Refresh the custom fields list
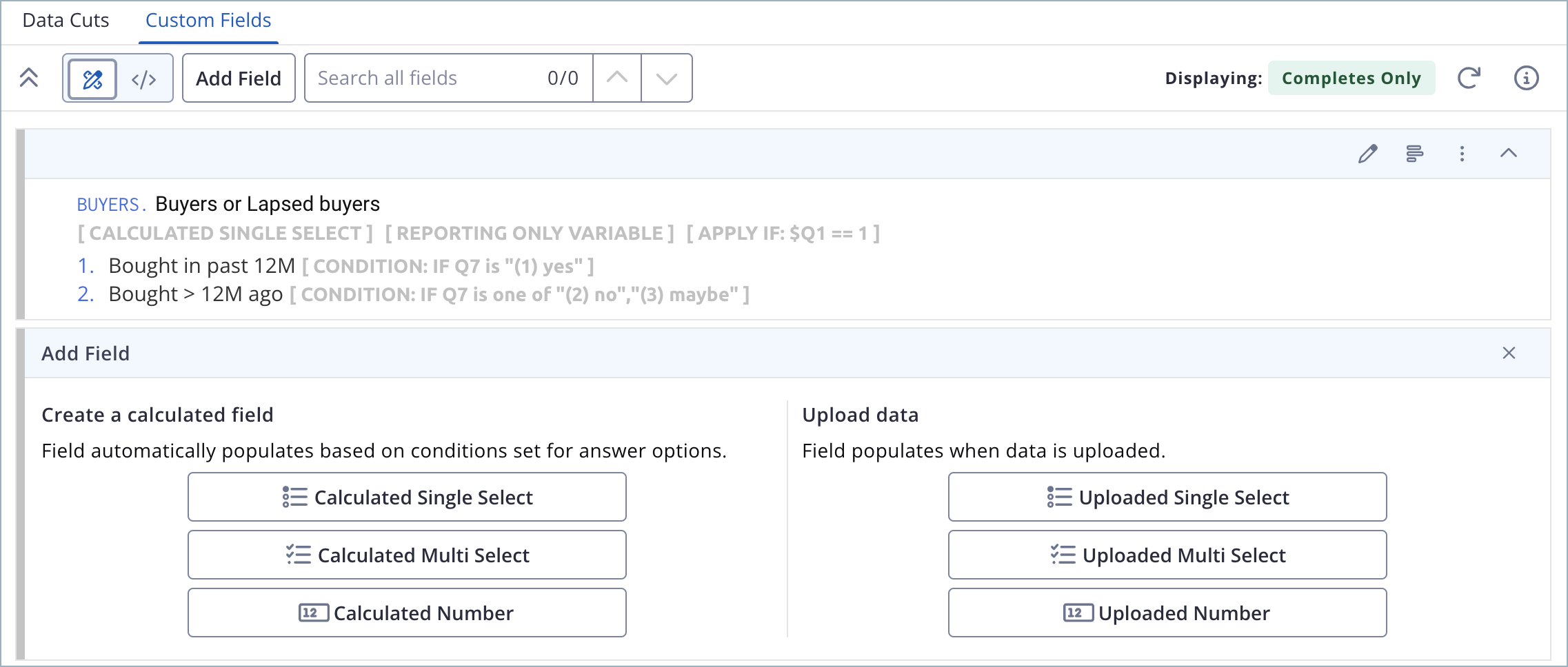This screenshot has width=1568, height=667. [x=1469, y=78]
